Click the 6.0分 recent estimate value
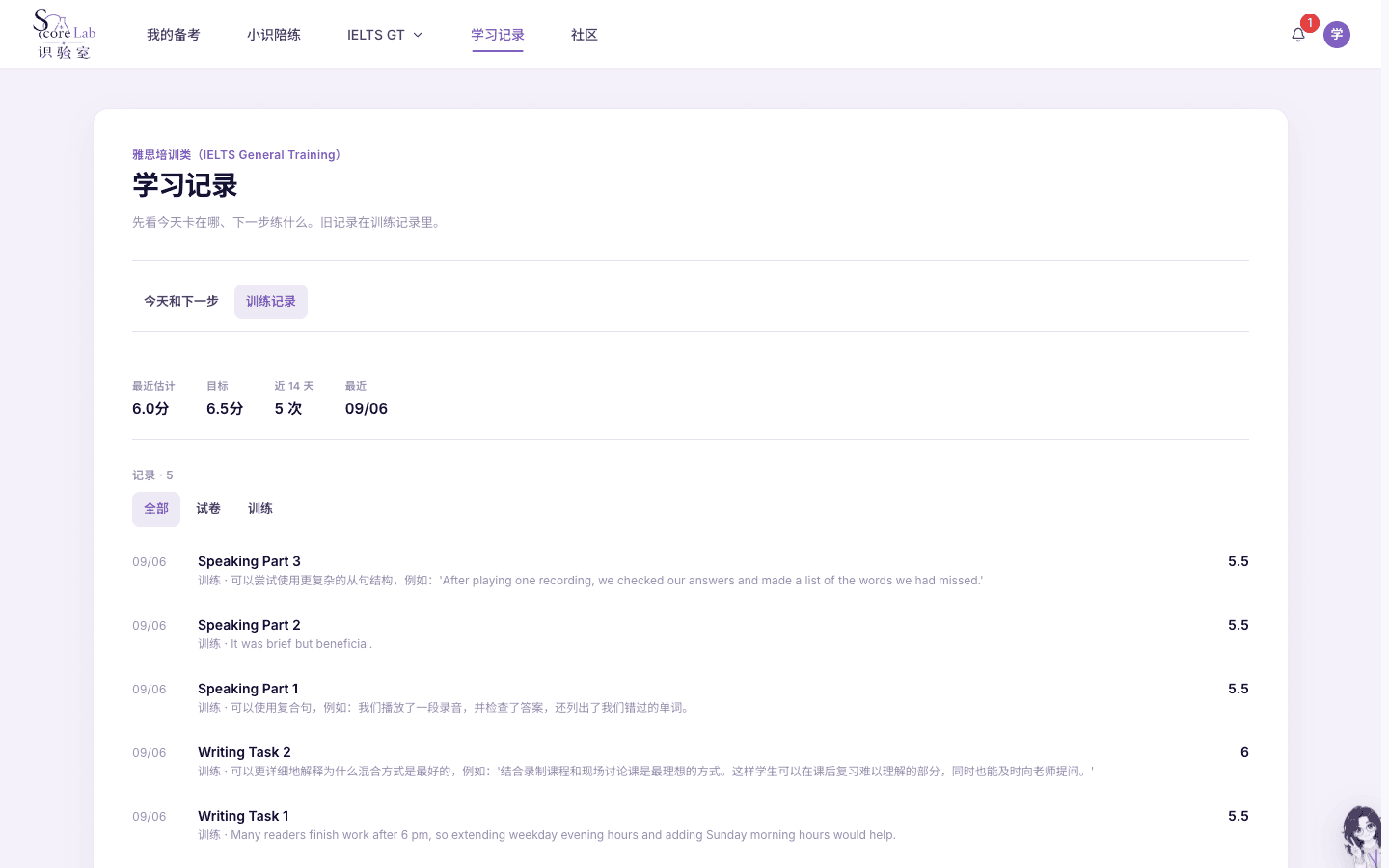This screenshot has height=868, width=1389. (x=150, y=409)
